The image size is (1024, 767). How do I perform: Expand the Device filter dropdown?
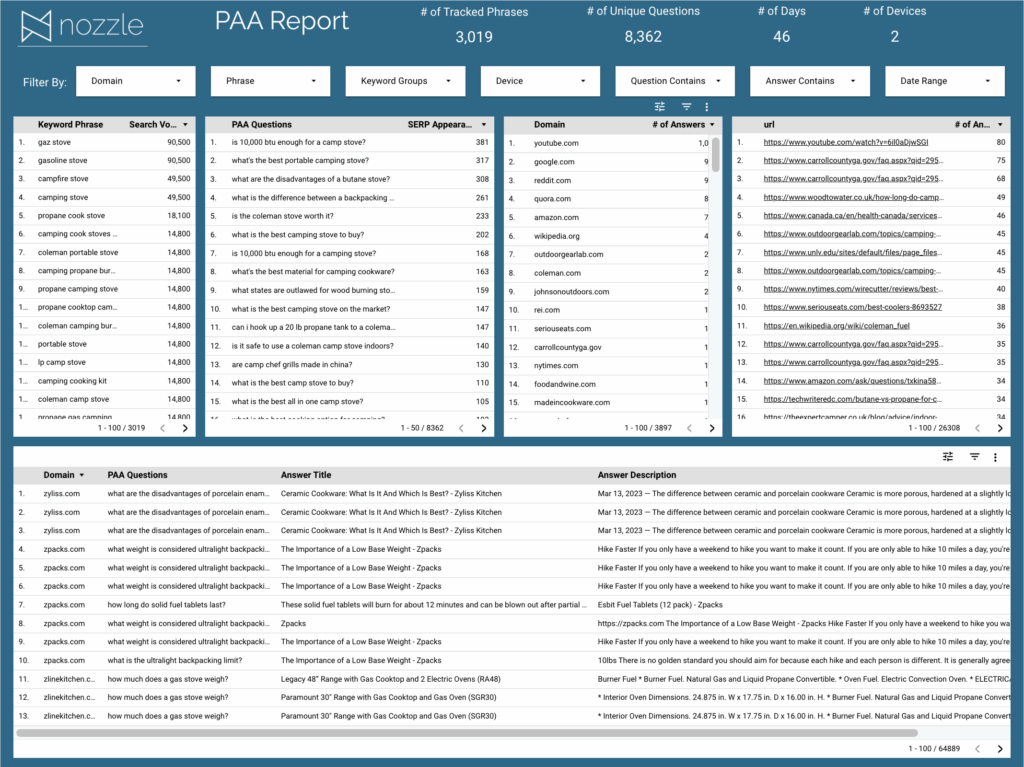pos(540,81)
